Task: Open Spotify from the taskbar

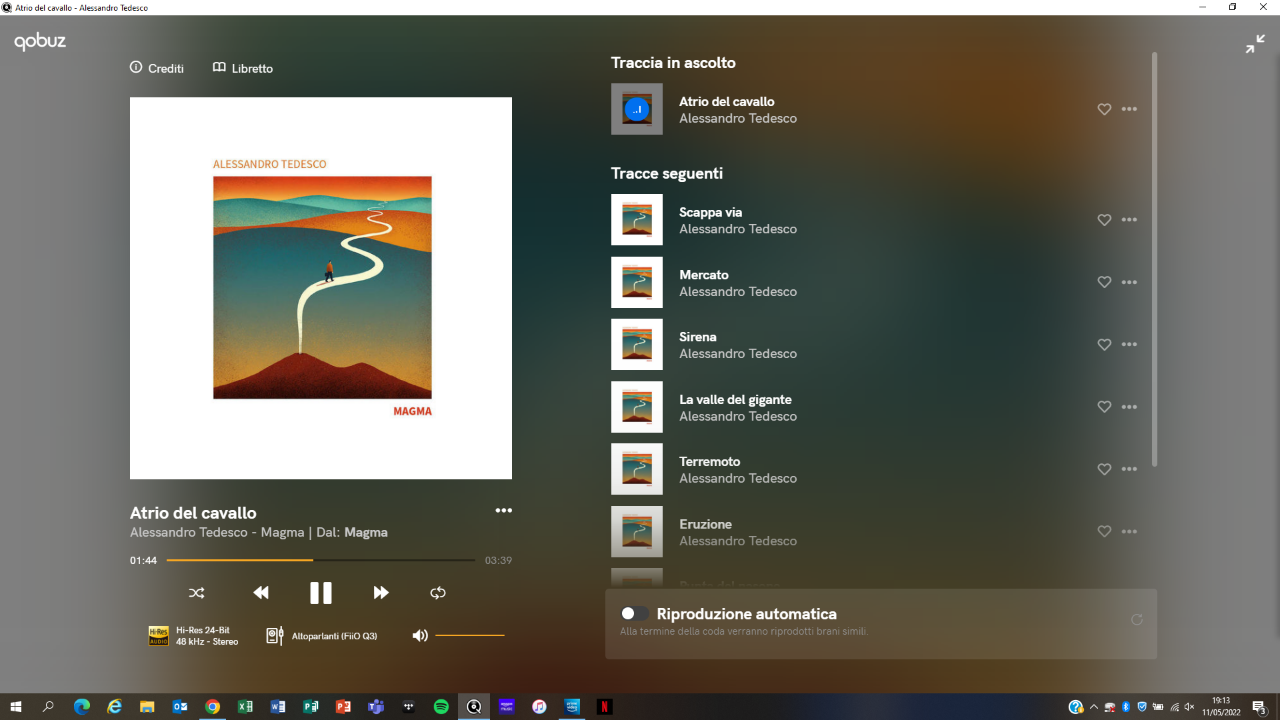Action: [x=441, y=707]
